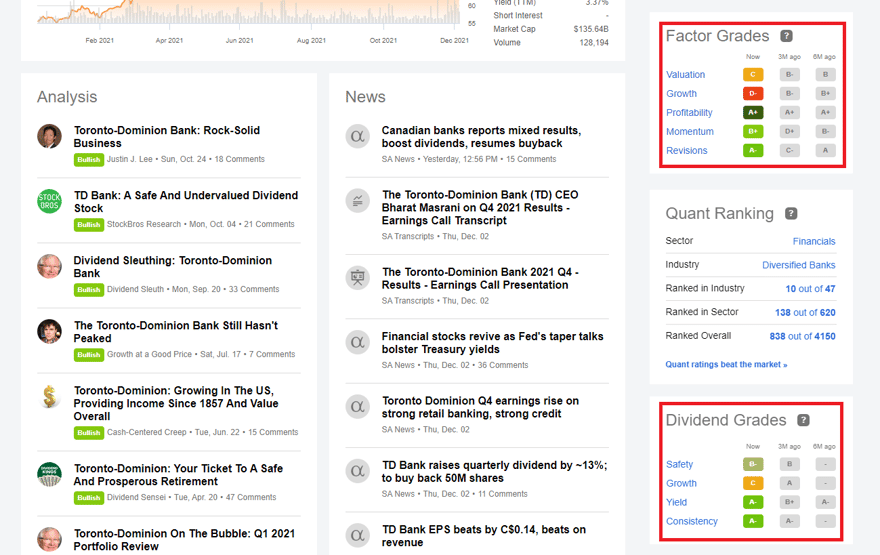This screenshot has height=555, width=880.
Task: Click the News section heading
Action: 365,97
